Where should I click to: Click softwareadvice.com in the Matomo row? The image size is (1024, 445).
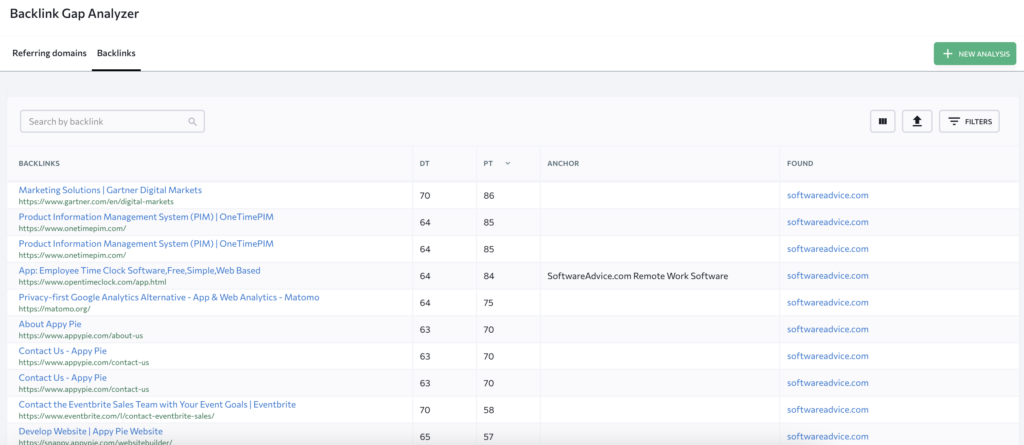[827, 303]
